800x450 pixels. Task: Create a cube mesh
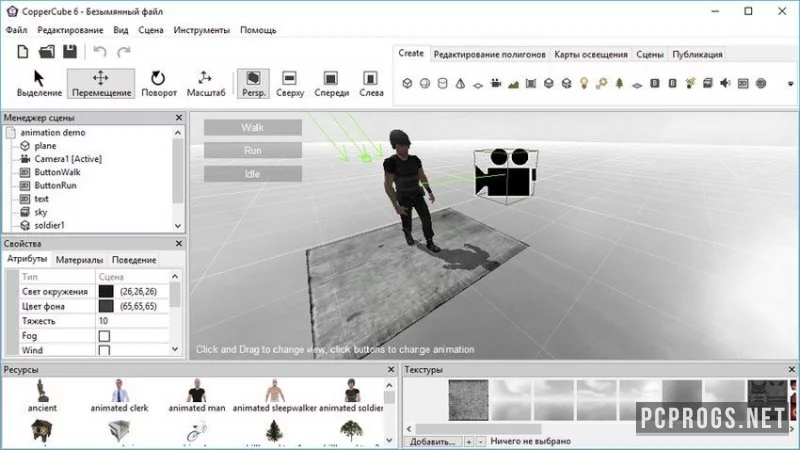pyautogui.click(x=407, y=83)
